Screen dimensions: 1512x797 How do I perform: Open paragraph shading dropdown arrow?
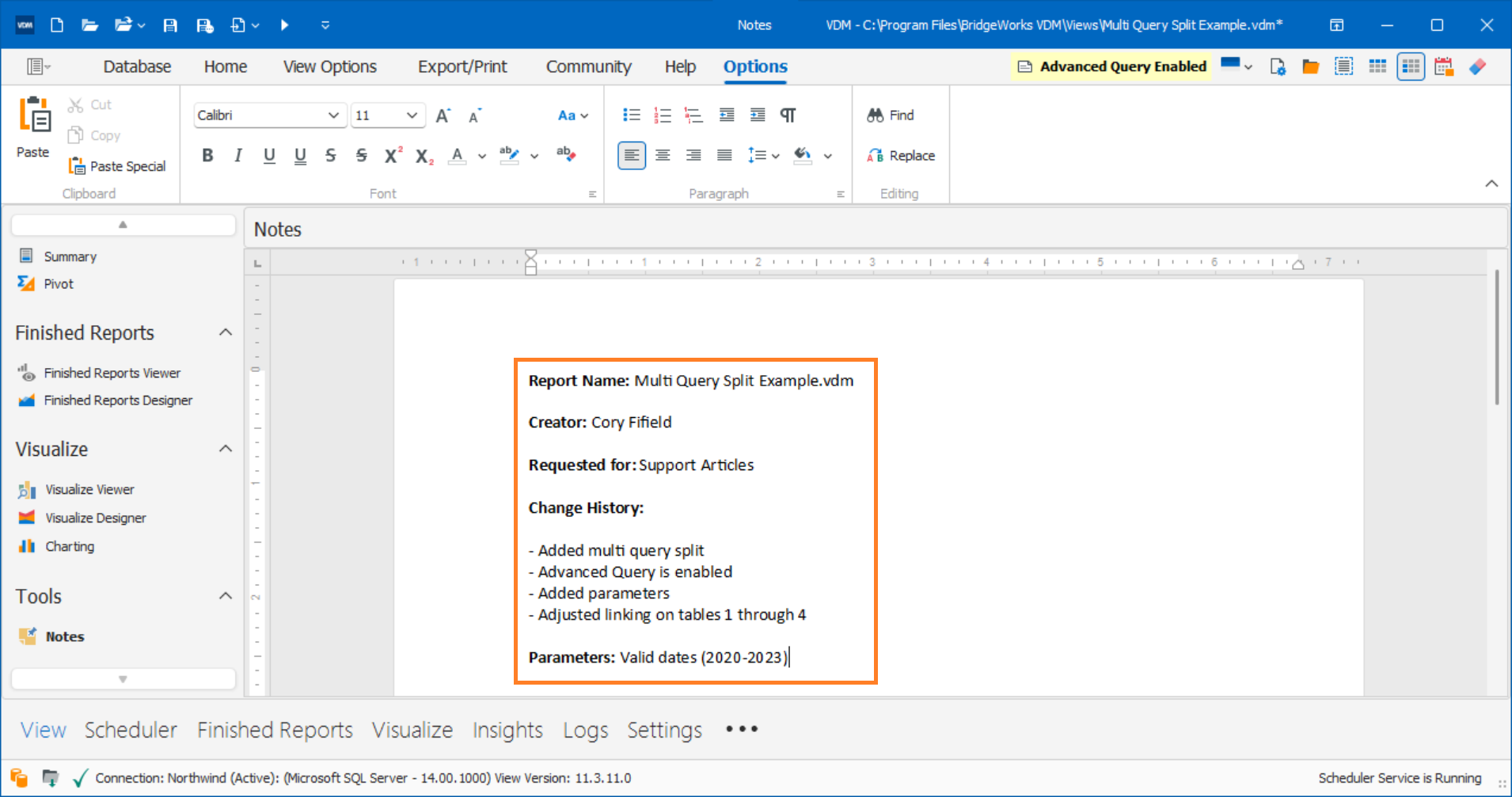click(828, 156)
